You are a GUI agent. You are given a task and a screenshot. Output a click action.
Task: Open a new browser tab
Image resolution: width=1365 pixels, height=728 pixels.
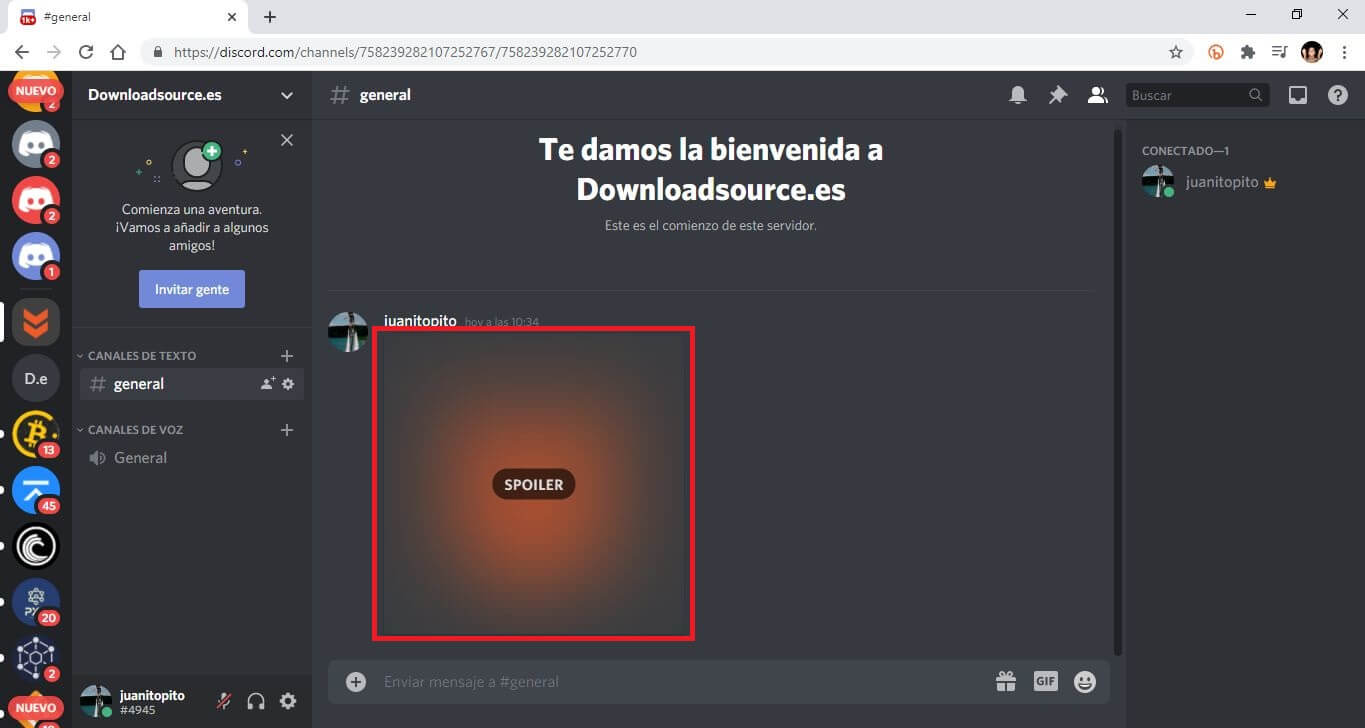pos(270,17)
